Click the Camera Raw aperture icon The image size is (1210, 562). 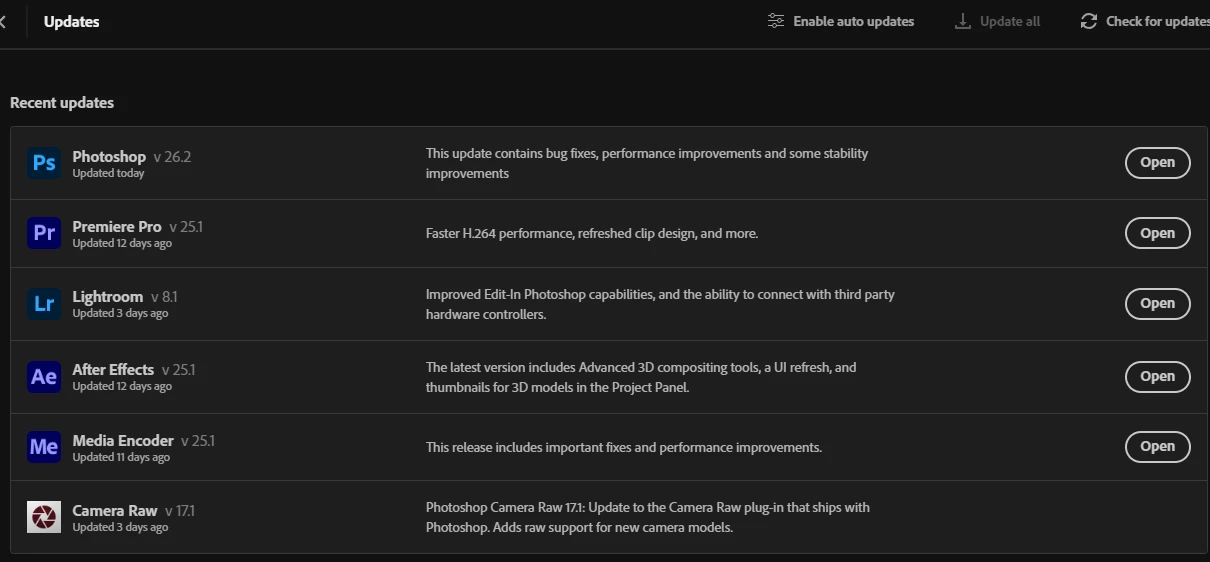[x=44, y=517]
